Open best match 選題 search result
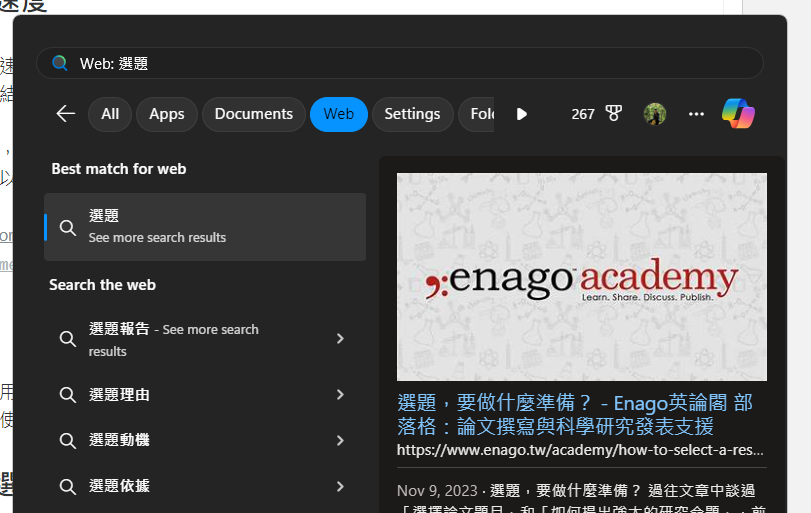This screenshot has height=513, width=811. point(205,227)
